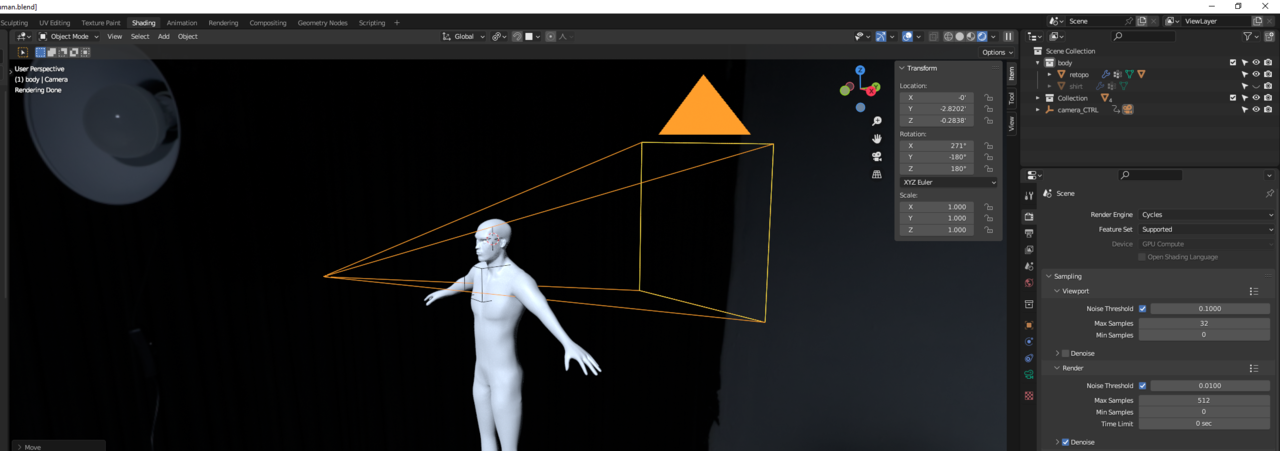Open the XYZ Euler rotation mode dropdown

[x=949, y=182]
